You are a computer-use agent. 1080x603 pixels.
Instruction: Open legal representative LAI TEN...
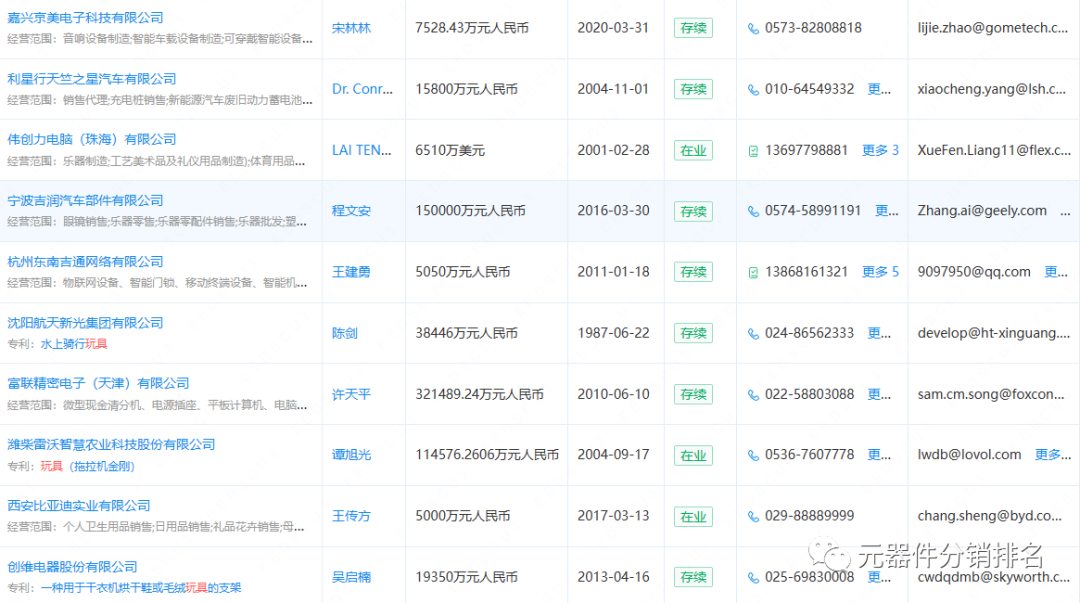pyautogui.click(x=362, y=150)
